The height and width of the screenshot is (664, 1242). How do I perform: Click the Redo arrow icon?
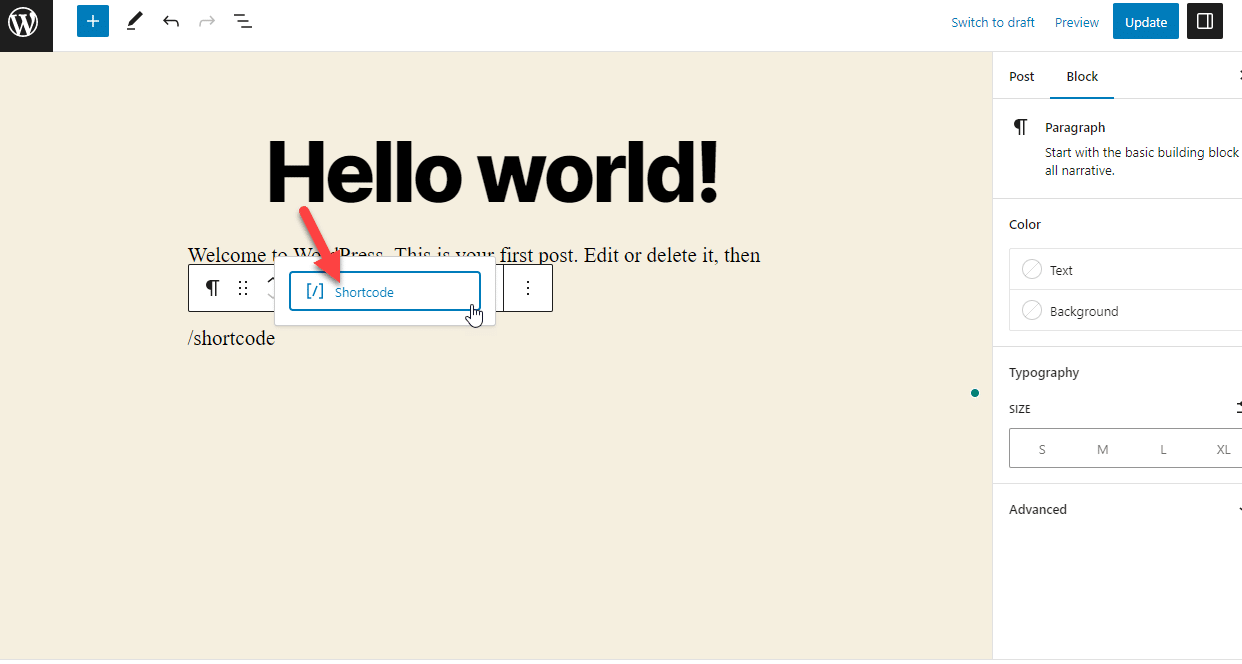[x=206, y=20]
